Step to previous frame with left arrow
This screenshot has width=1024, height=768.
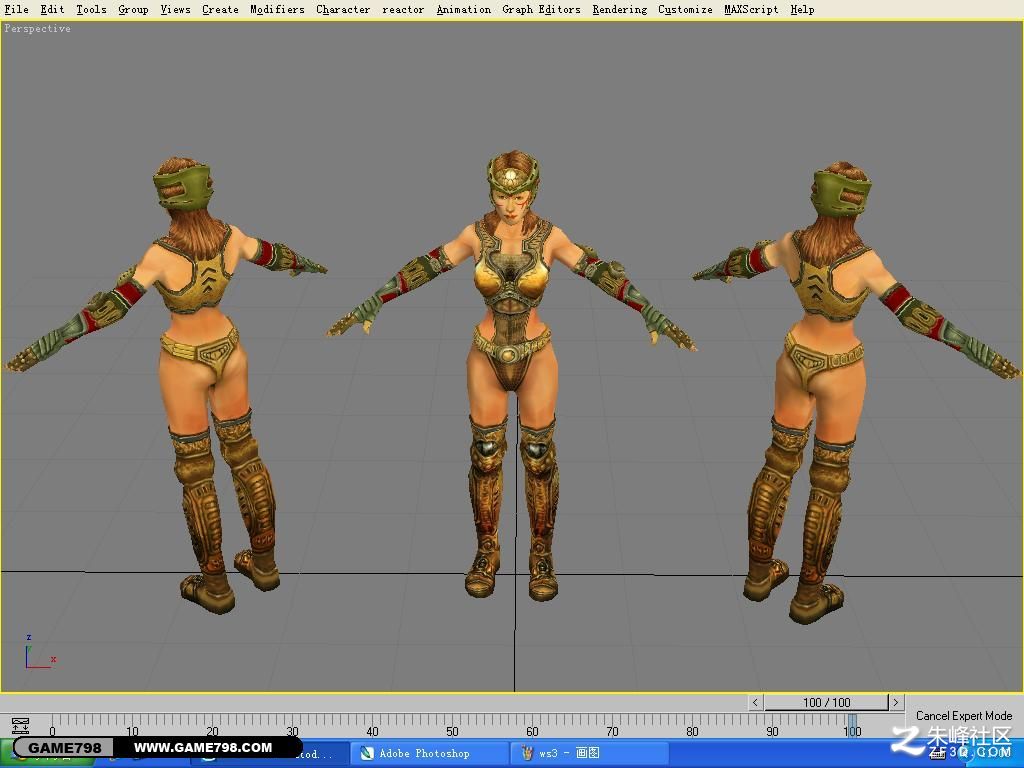755,703
